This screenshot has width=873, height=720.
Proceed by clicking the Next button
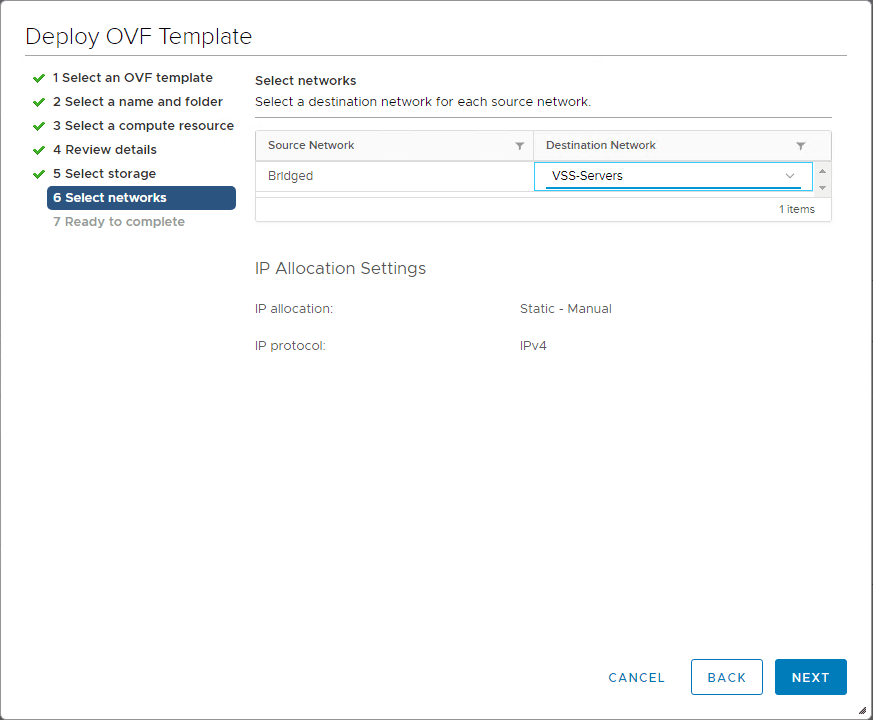tap(810, 677)
